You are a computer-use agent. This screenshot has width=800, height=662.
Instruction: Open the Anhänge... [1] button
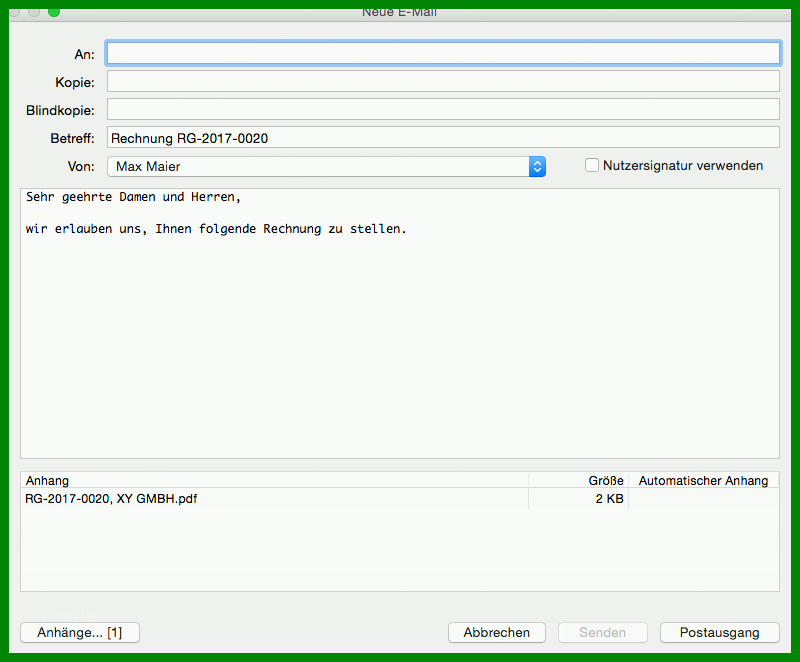[x=80, y=633]
